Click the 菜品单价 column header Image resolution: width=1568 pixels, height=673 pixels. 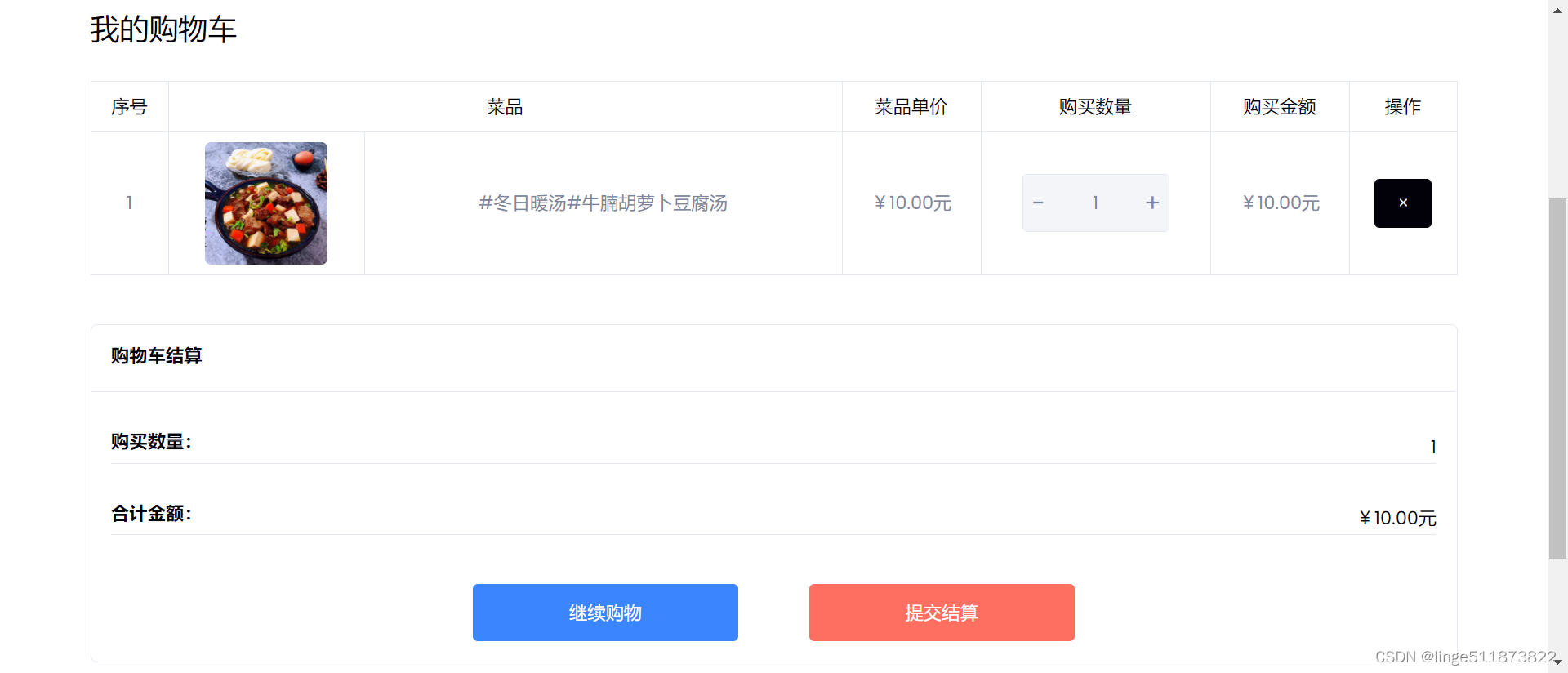[911, 107]
